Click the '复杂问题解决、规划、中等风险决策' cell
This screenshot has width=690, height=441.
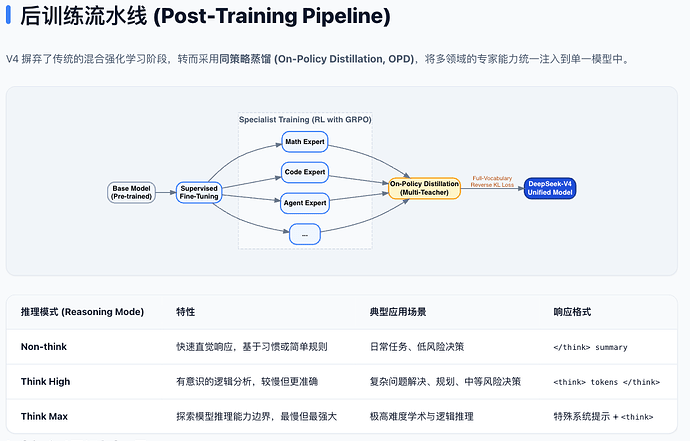pos(445,382)
